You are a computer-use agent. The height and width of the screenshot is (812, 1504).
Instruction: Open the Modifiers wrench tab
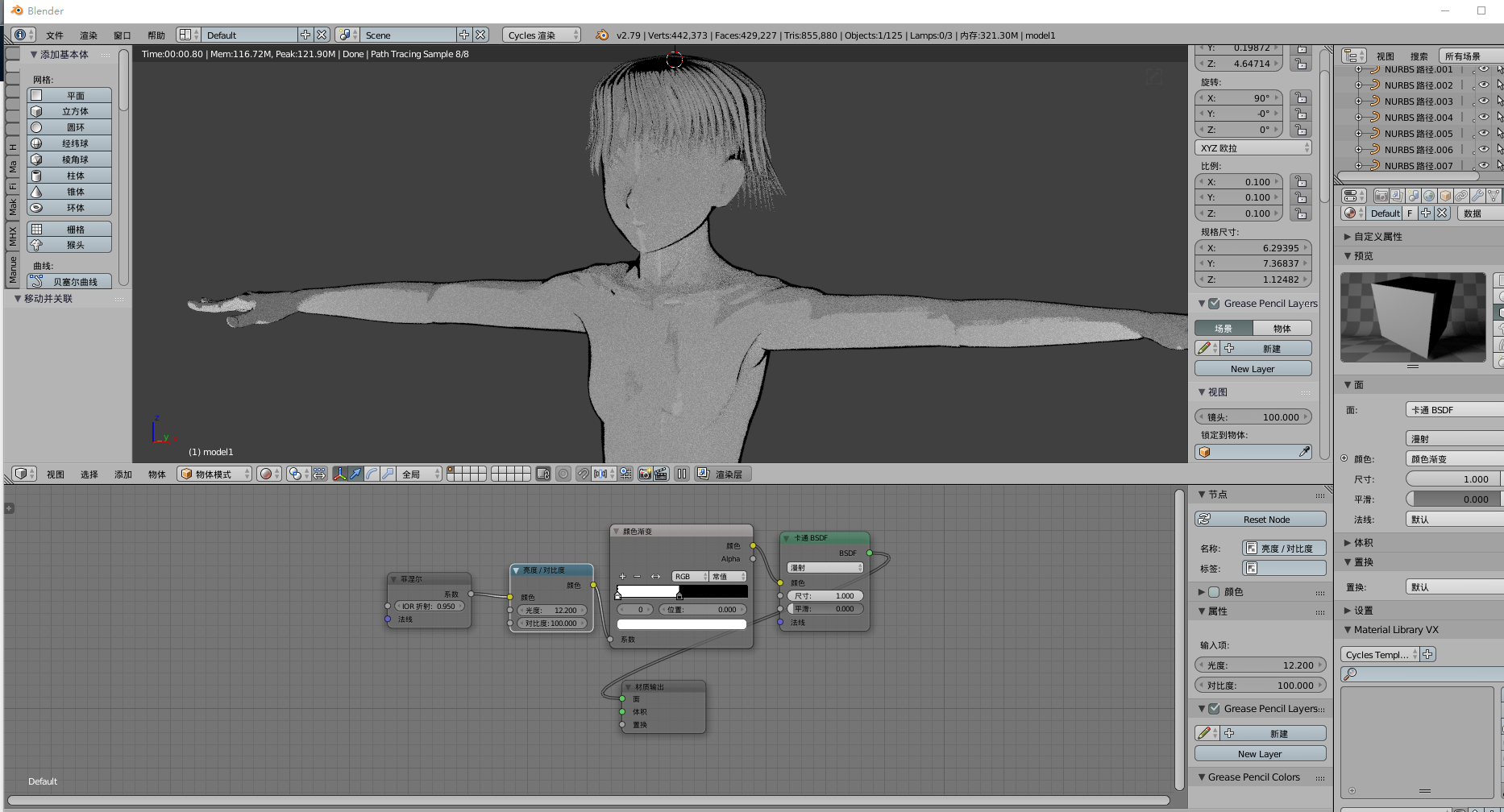pos(1477,196)
